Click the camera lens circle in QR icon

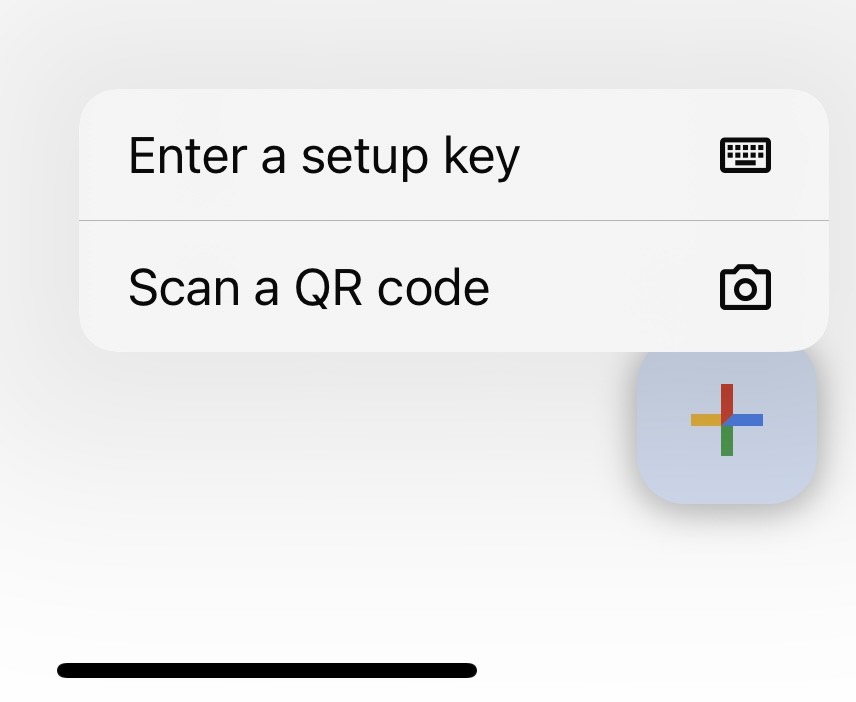click(x=745, y=289)
